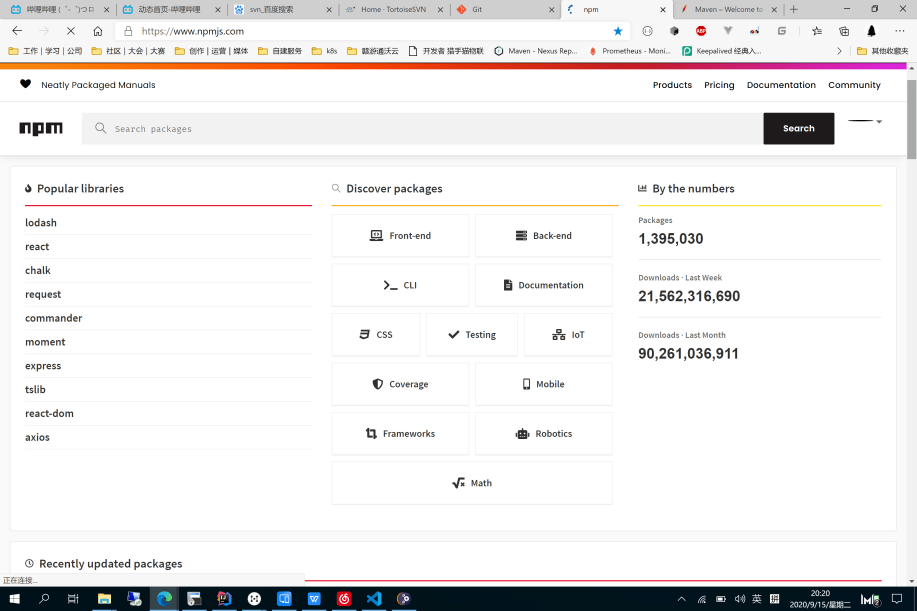Browse Math packages
917x611 pixels.
(471, 483)
